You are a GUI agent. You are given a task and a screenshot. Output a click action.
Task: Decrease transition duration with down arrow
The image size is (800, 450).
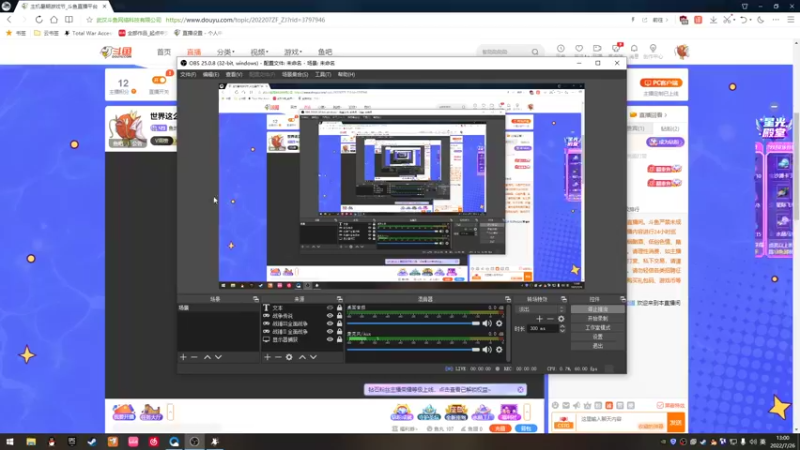pos(562,331)
